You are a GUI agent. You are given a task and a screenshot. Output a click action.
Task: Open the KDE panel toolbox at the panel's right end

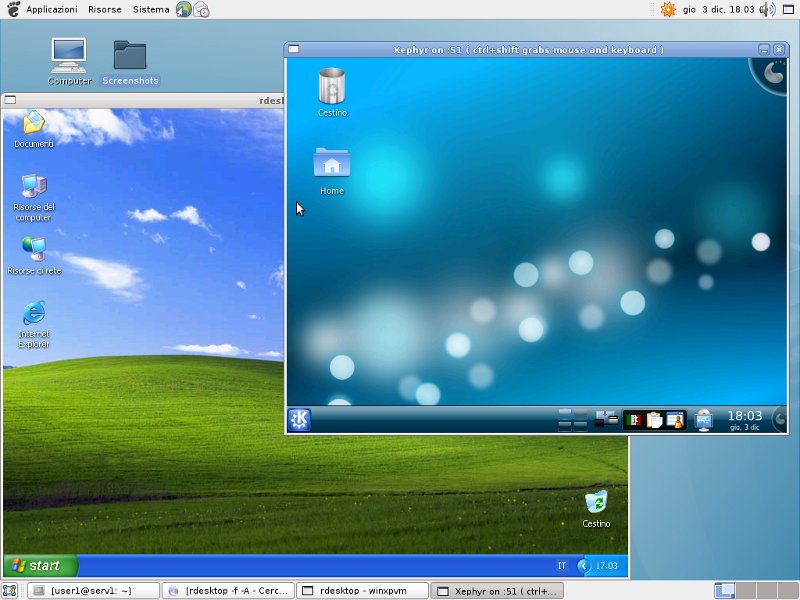tap(779, 420)
